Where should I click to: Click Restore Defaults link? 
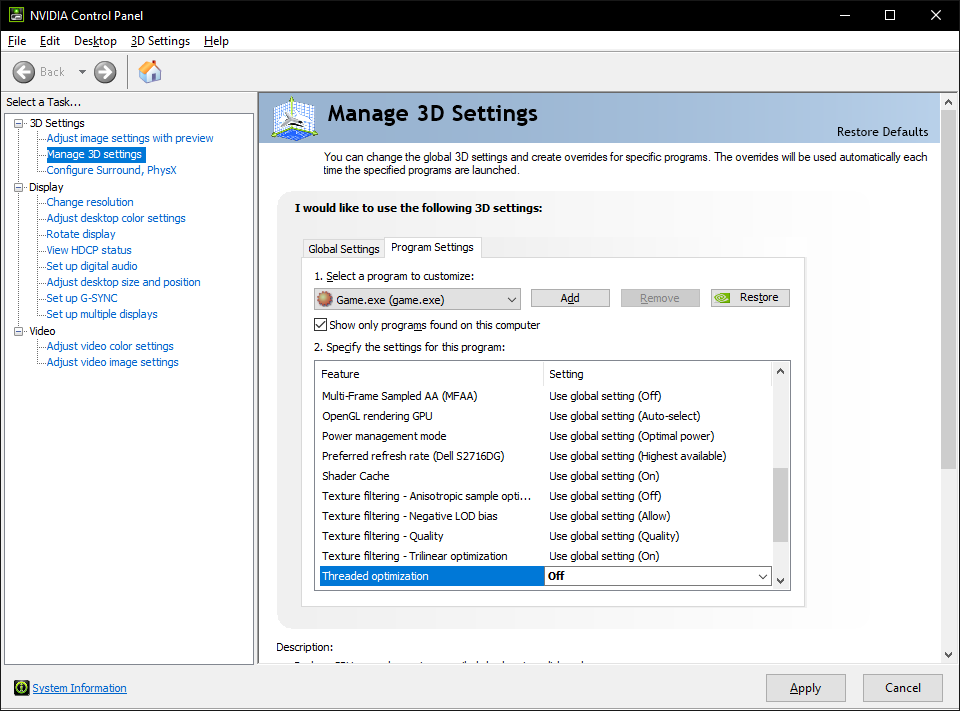tap(882, 132)
